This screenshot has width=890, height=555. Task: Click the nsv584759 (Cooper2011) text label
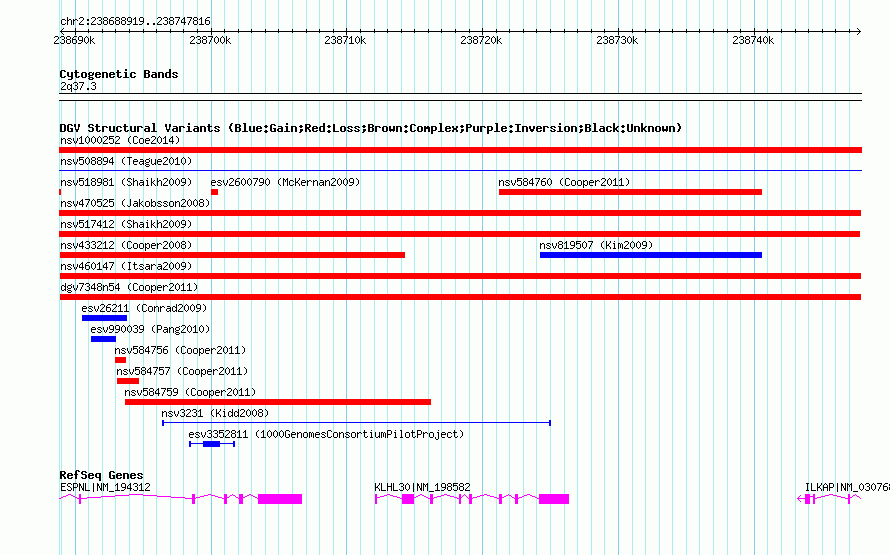pos(190,392)
